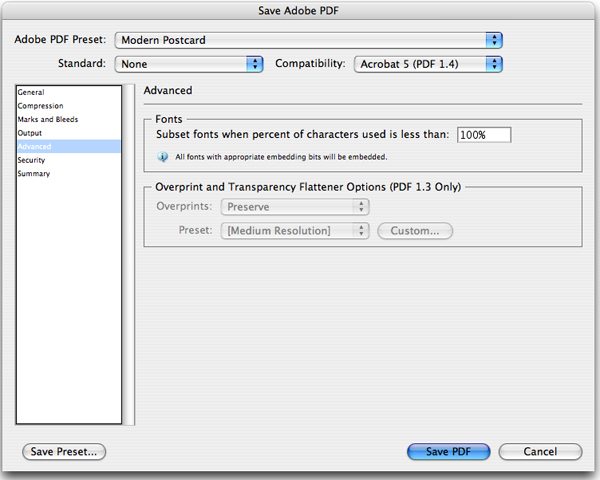The image size is (600, 480).
Task: Click the fonts embedding information text
Action: pos(281,157)
